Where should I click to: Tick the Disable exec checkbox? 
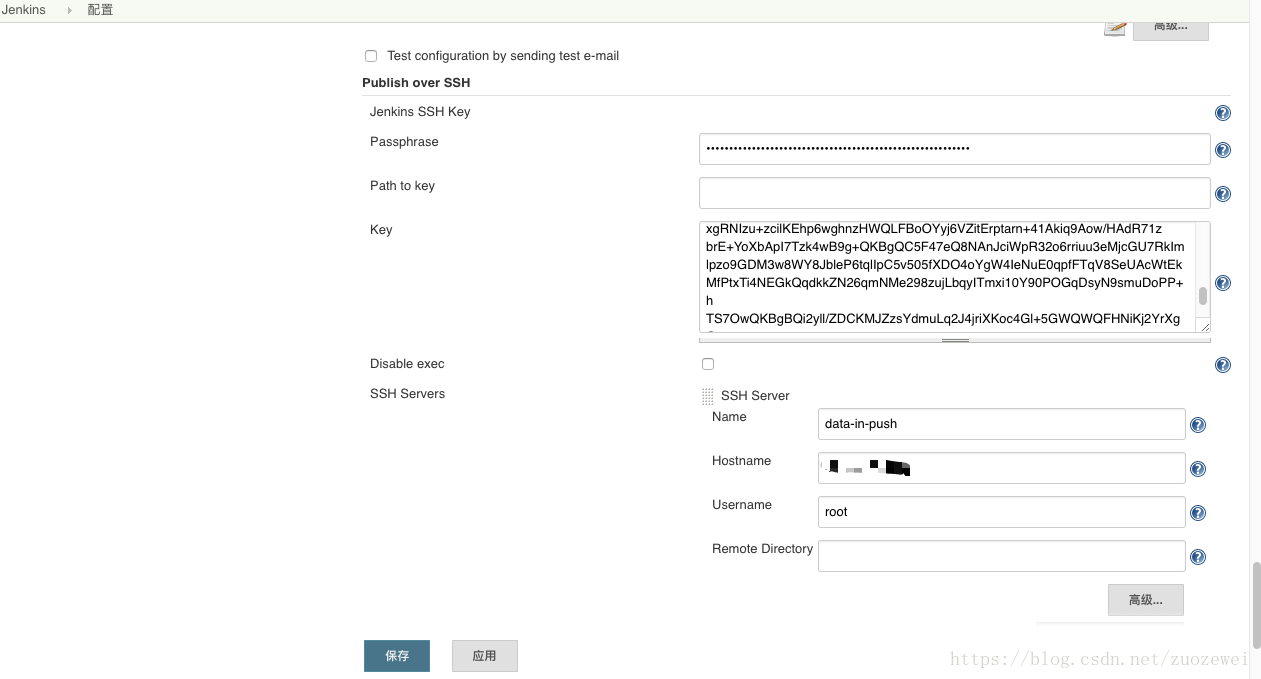pyautogui.click(x=708, y=364)
